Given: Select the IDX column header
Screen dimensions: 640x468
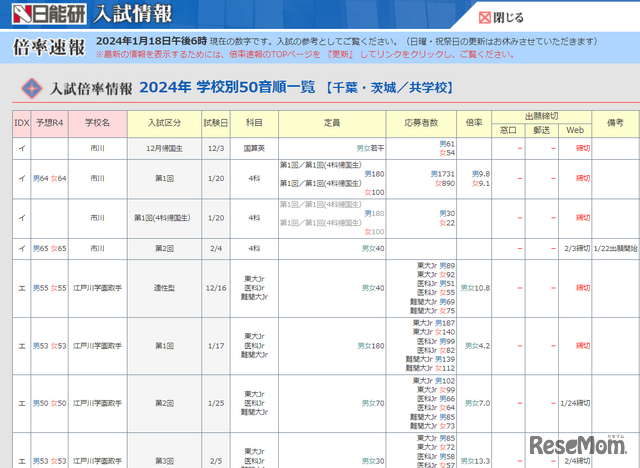Looking at the screenshot, I should (21, 122).
